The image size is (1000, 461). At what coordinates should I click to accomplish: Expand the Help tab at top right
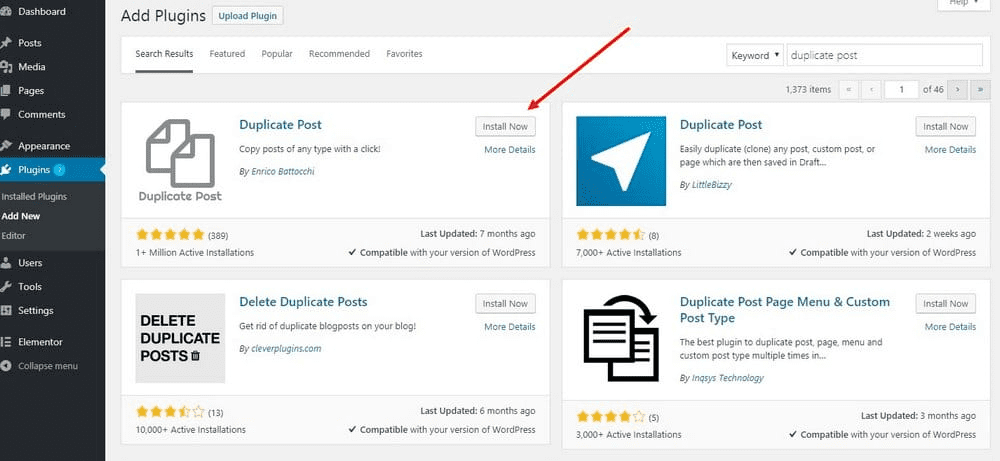[966, 3]
